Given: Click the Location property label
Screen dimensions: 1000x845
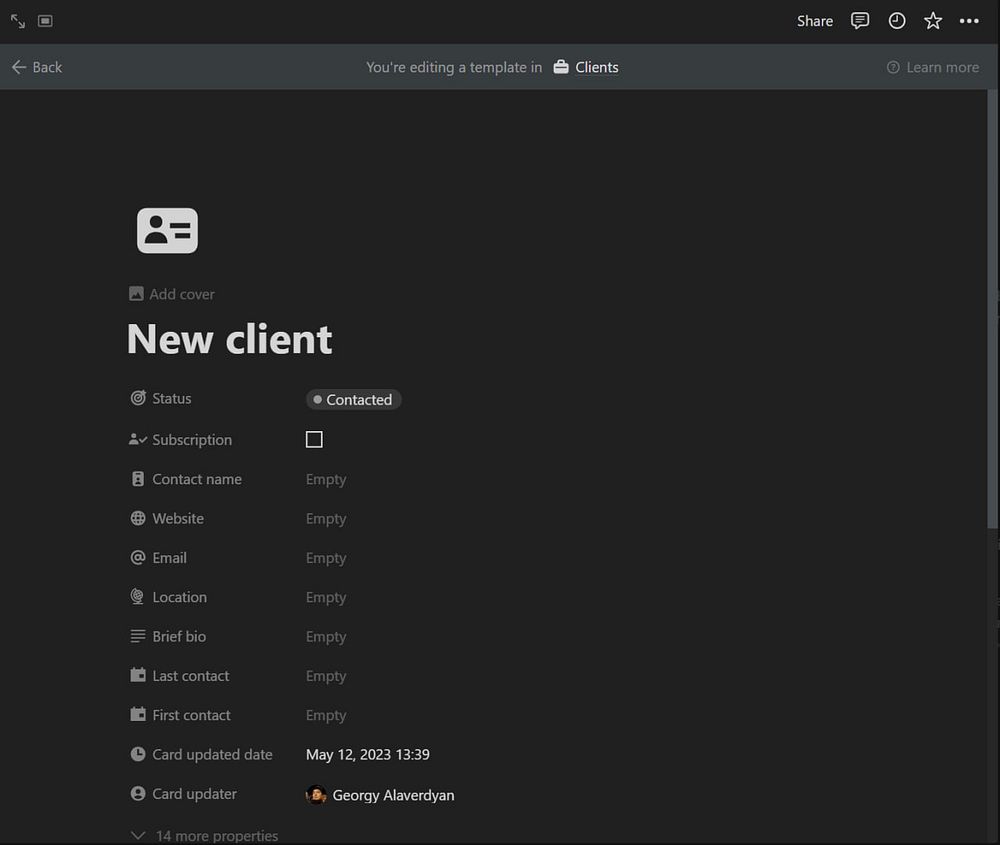Looking at the screenshot, I should [x=180, y=598].
